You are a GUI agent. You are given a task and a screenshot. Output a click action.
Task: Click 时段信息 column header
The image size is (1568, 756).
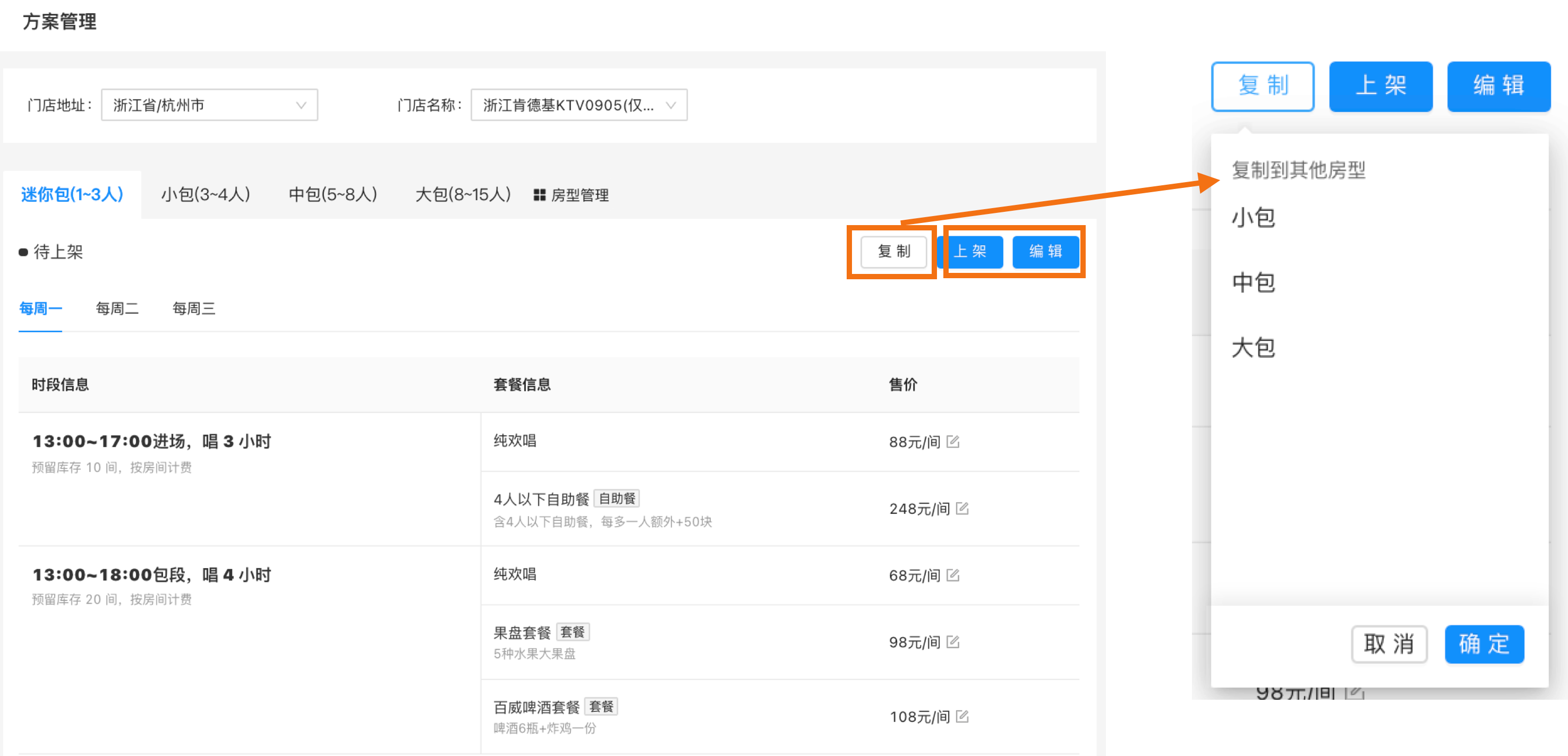[60, 385]
